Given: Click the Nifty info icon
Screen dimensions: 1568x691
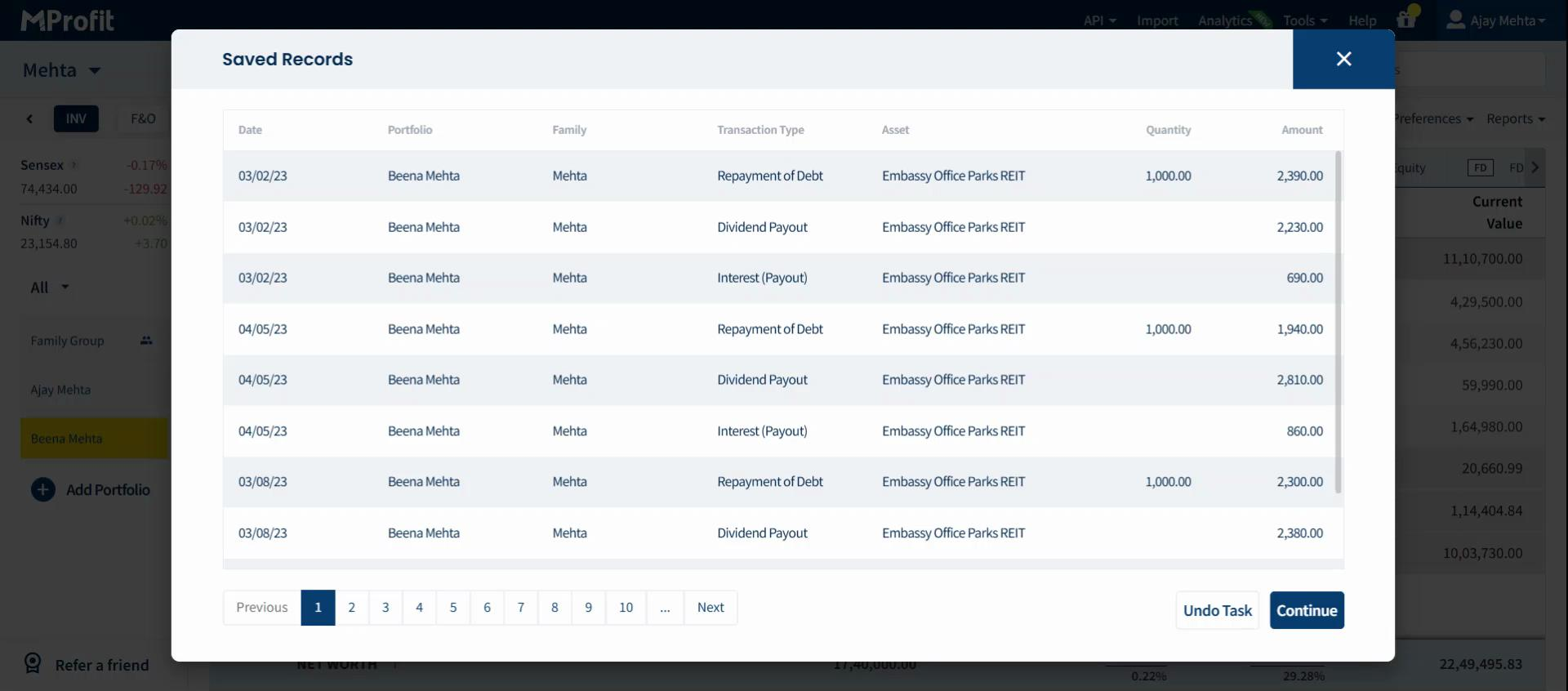Looking at the screenshot, I should point(60,221).
